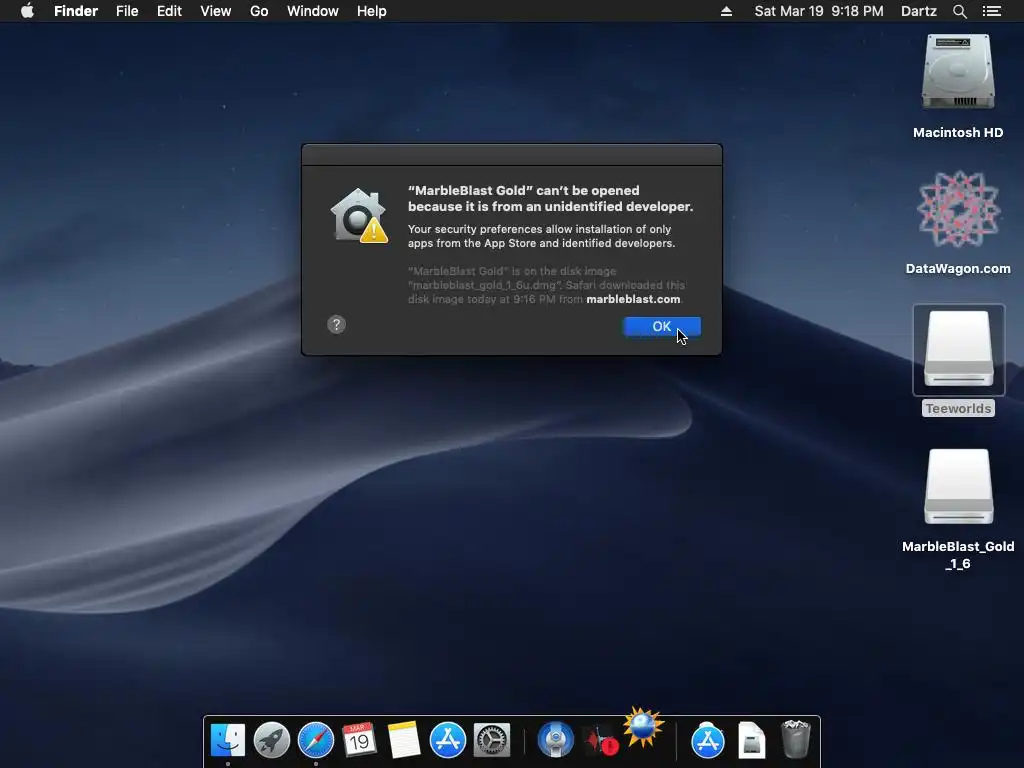Open the Downloads stack document in Dock
1024x768 pixels.
752,740
